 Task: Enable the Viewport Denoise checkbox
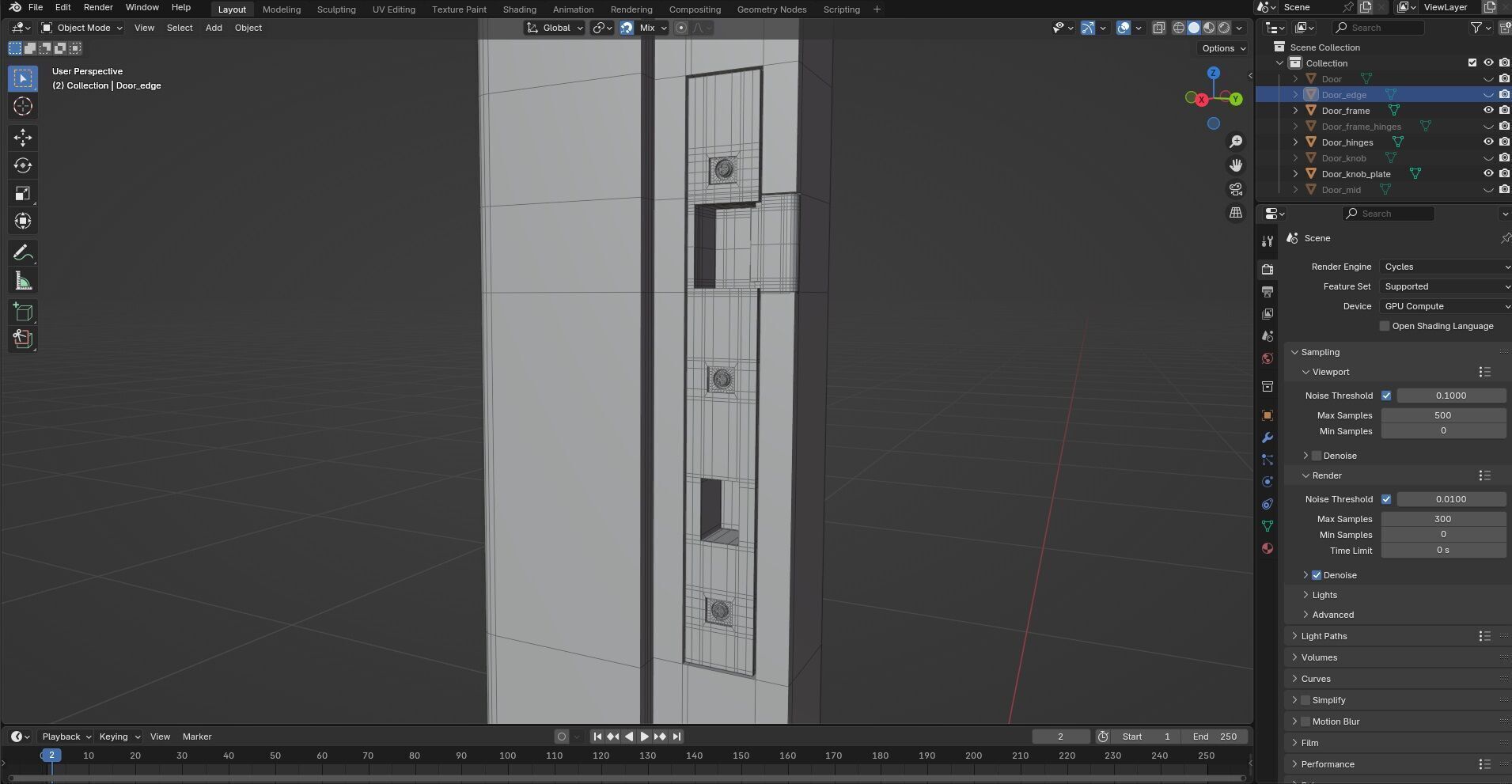1317,456
